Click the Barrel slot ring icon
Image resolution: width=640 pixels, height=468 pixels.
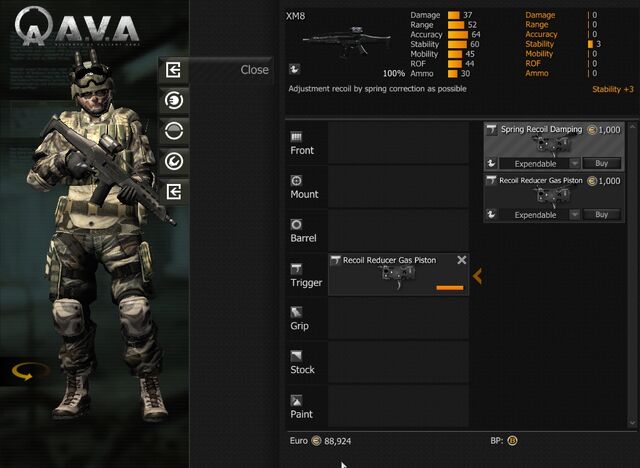[296, 224]
